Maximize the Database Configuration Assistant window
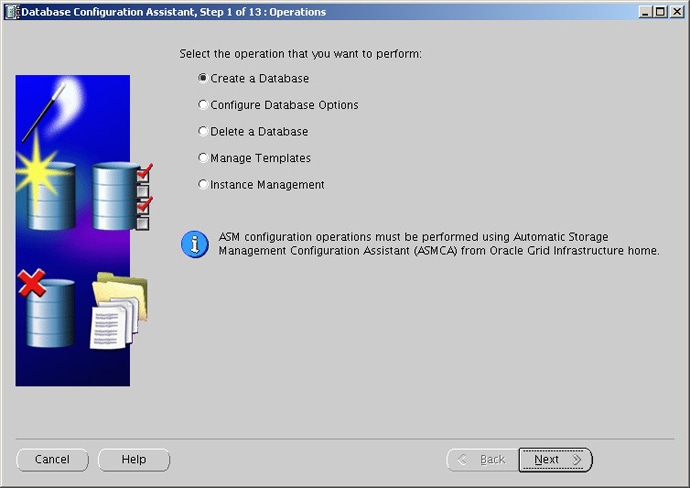690x488 pixels. (x=661, y=11)
